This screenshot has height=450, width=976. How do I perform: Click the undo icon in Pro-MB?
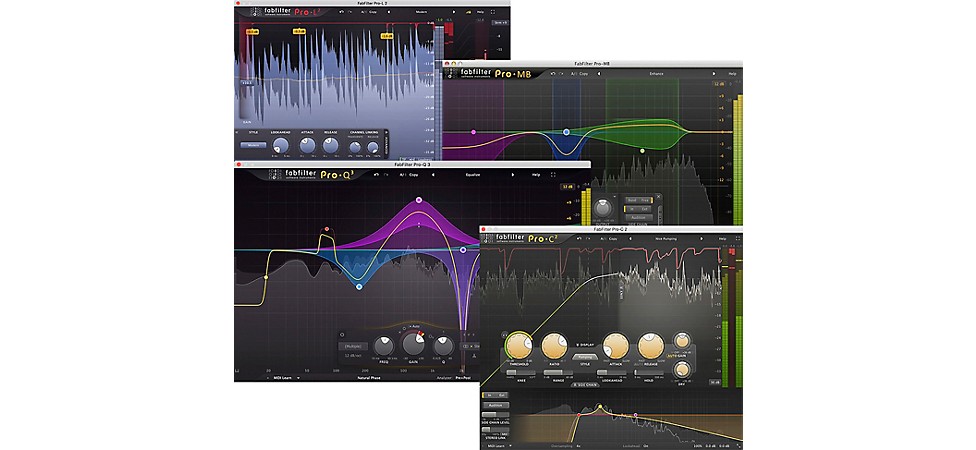553,74
